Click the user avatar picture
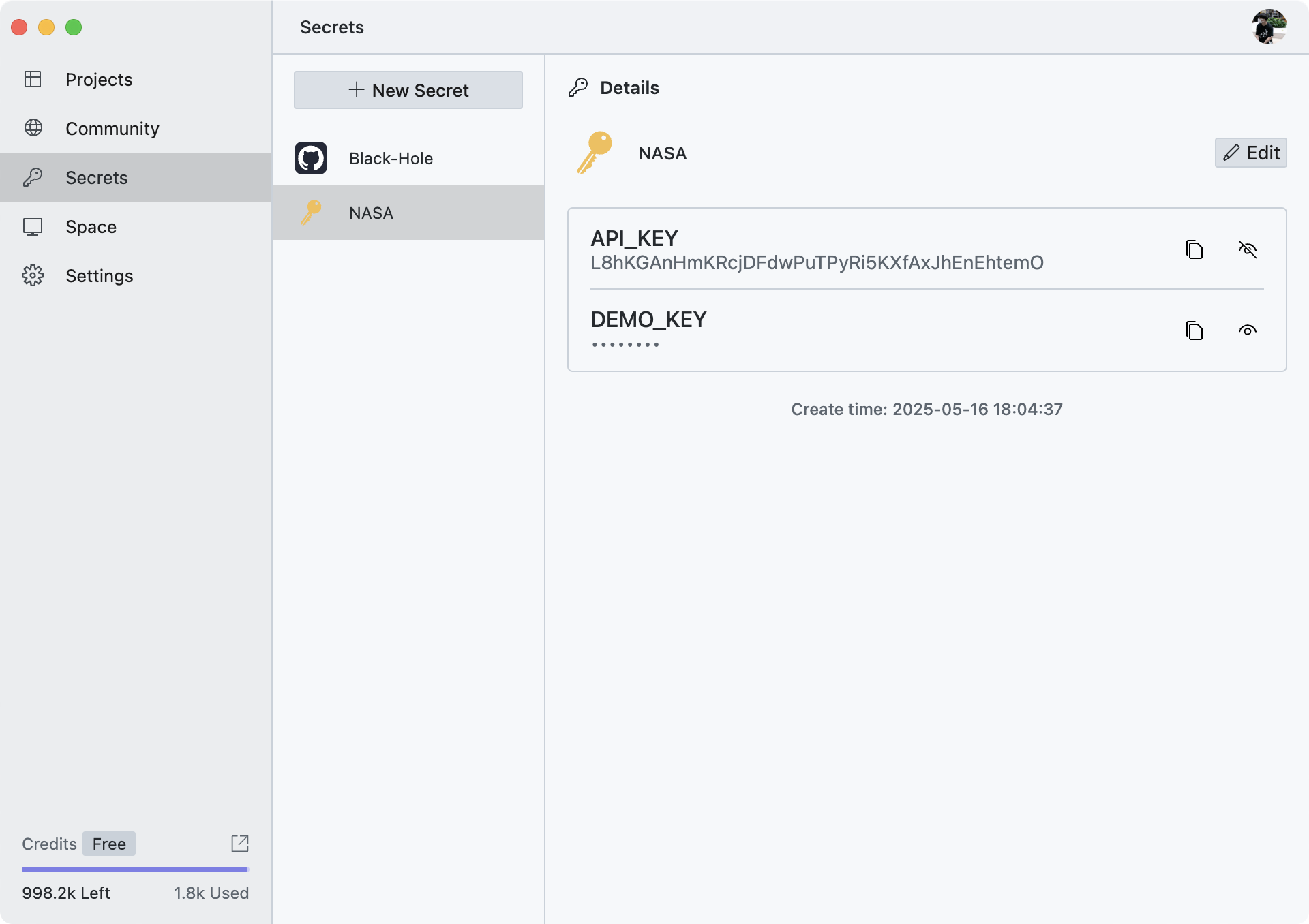 click(1268, 27)
